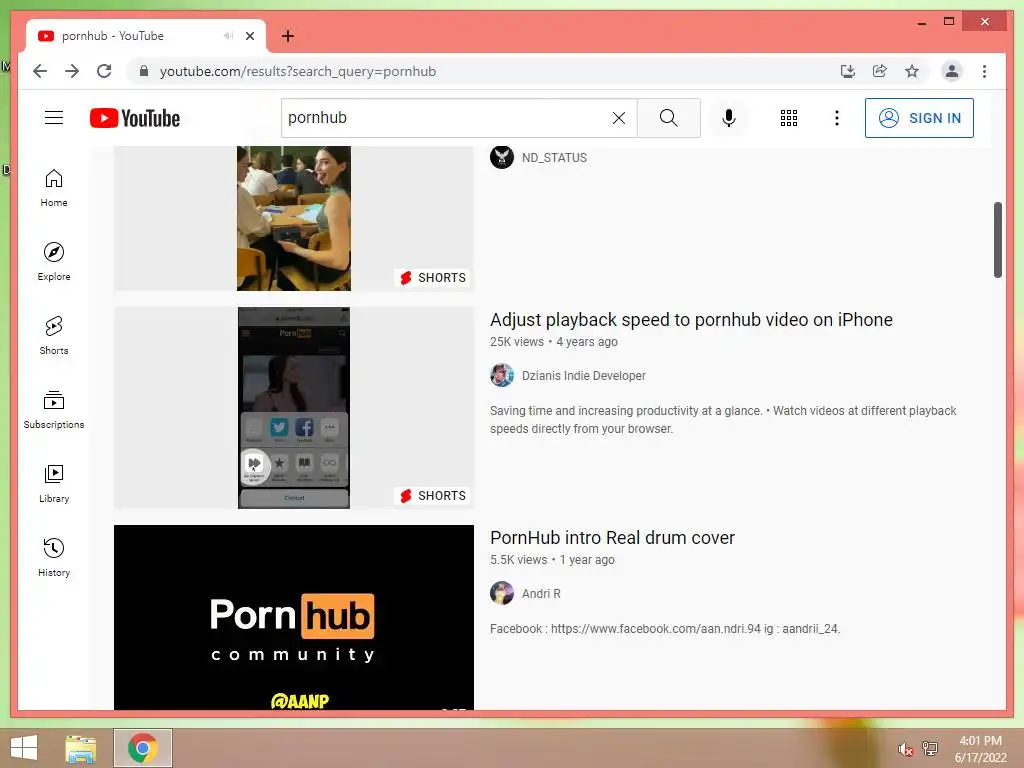
Task: Go to Home in the sidebar
Action: coord(54,188)
